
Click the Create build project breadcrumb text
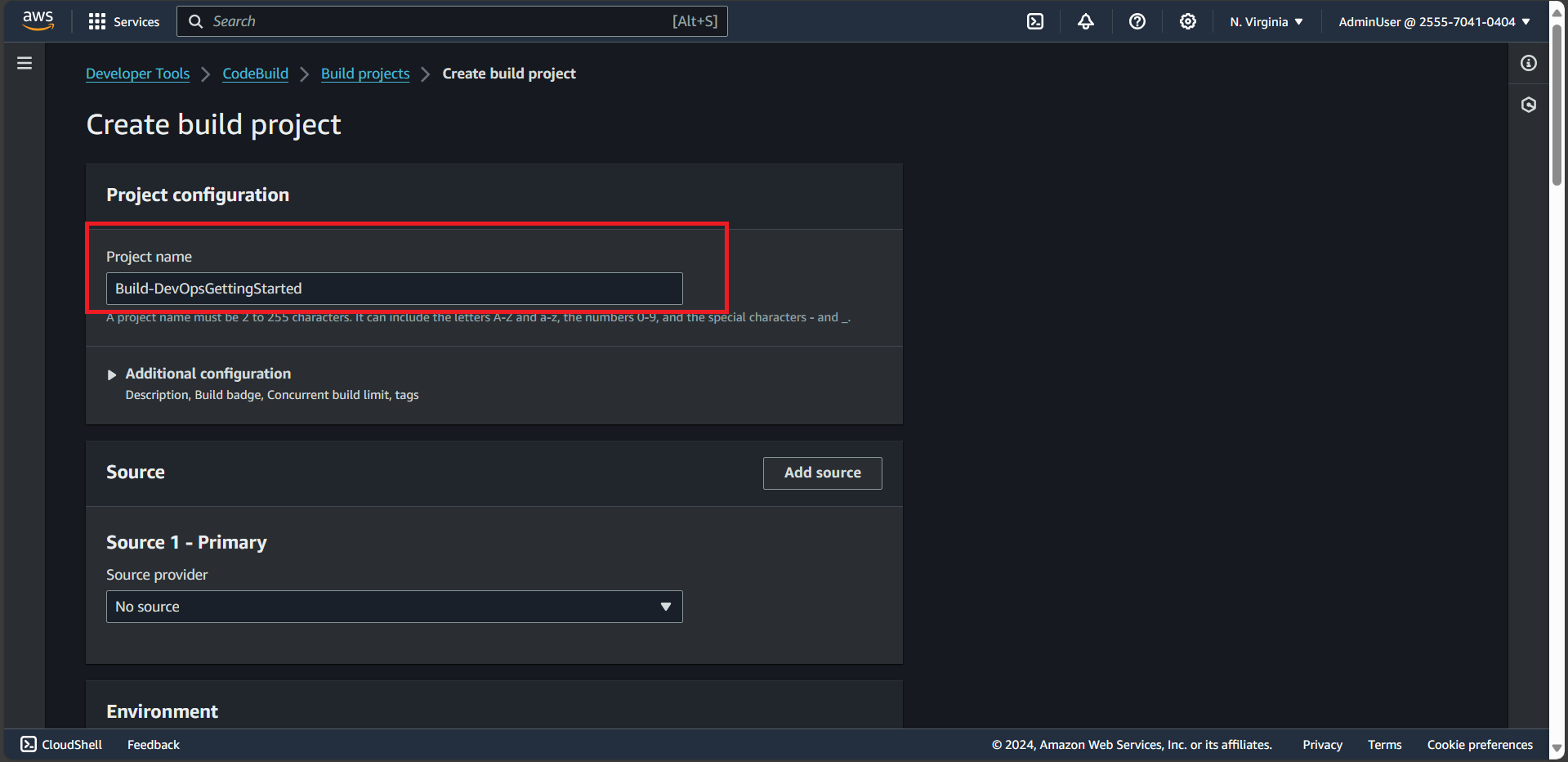coord(509,74)
